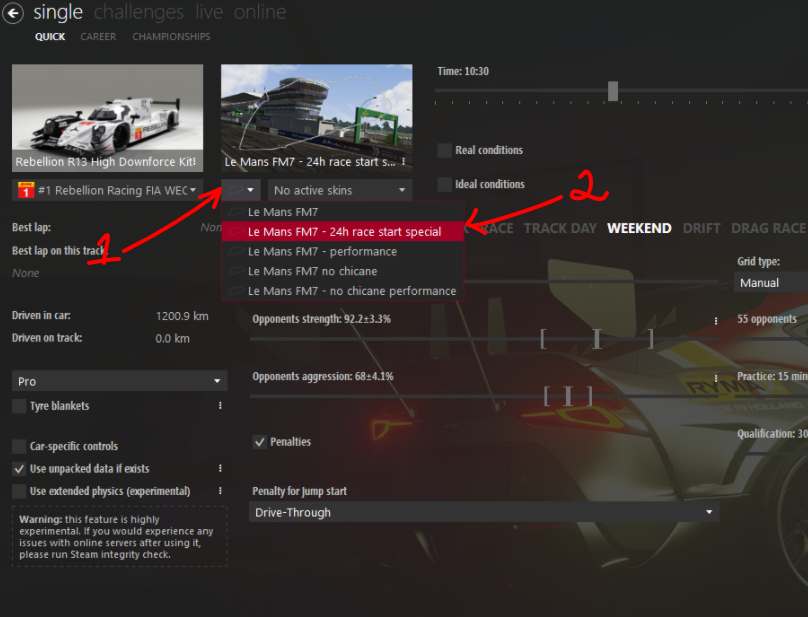The image size is (808, 617).
Task: Switch to the Championships tab
Action: (171, 37)
